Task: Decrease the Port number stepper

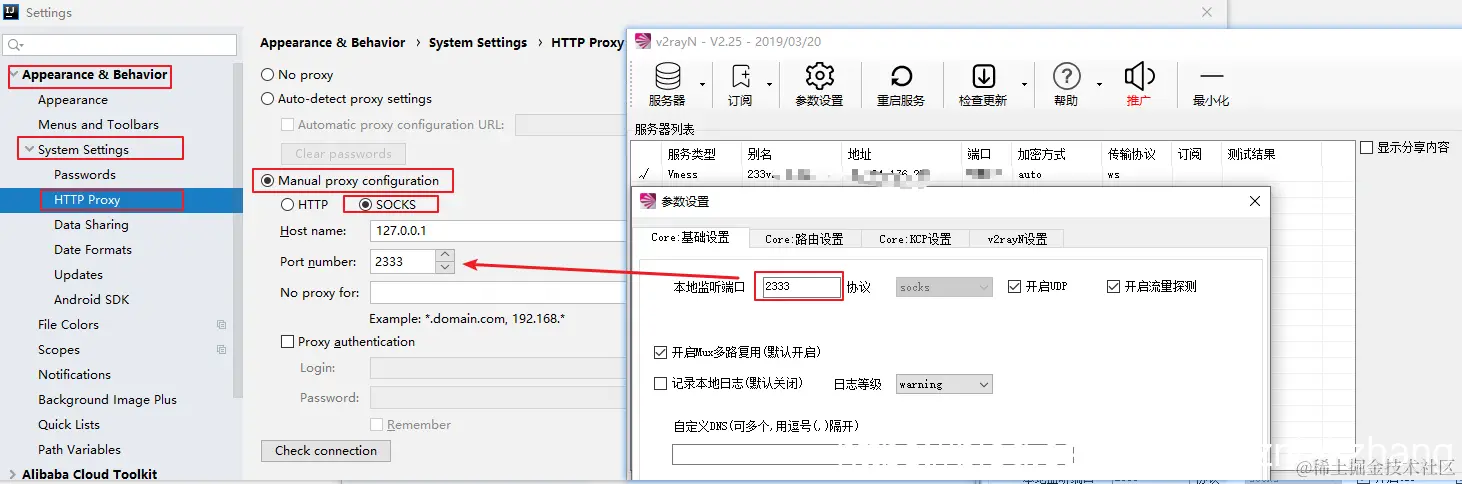Action: [446, 268]
